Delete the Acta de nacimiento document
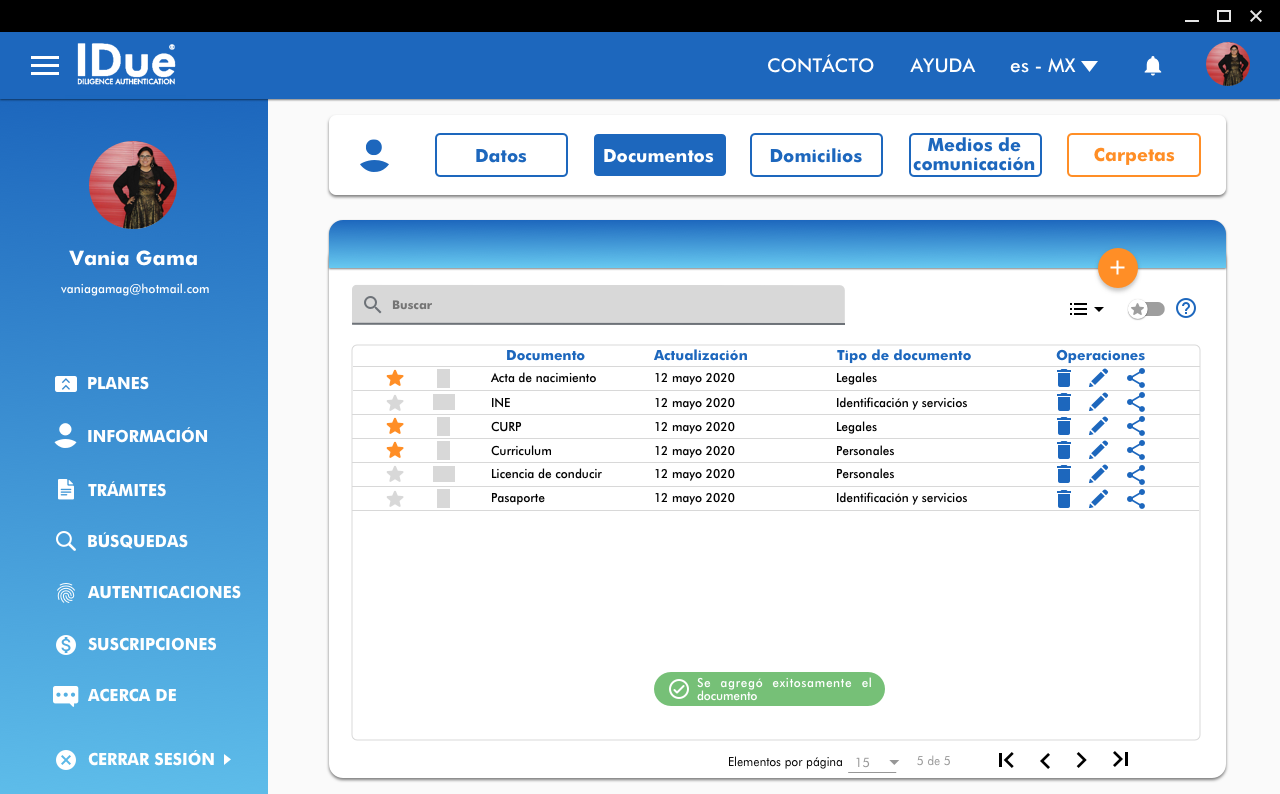This screenshot has width=1280, height=794. point(1063,378)
